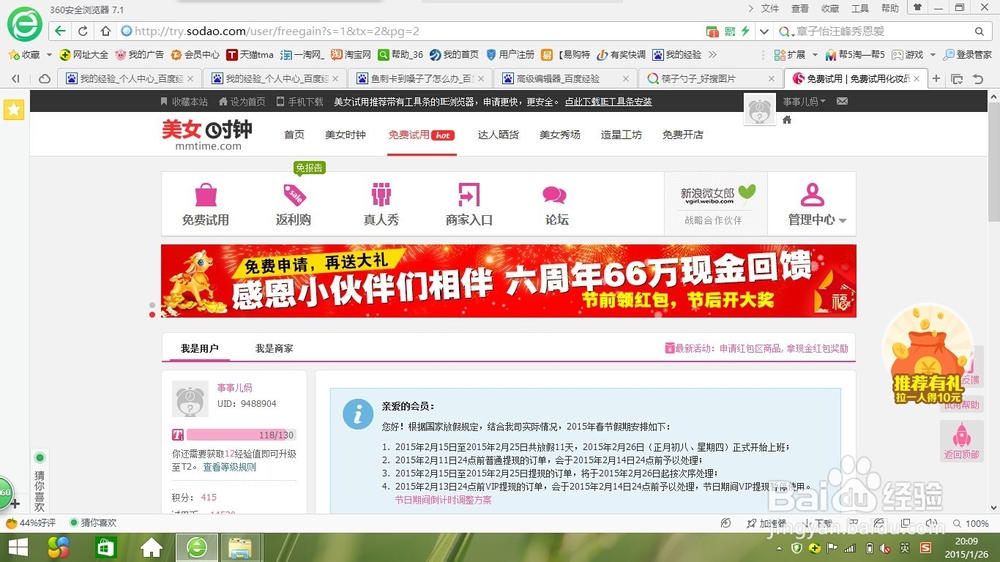Open the 文件 menu
This screenshot has width=1000, height=562.
point(770,8)
